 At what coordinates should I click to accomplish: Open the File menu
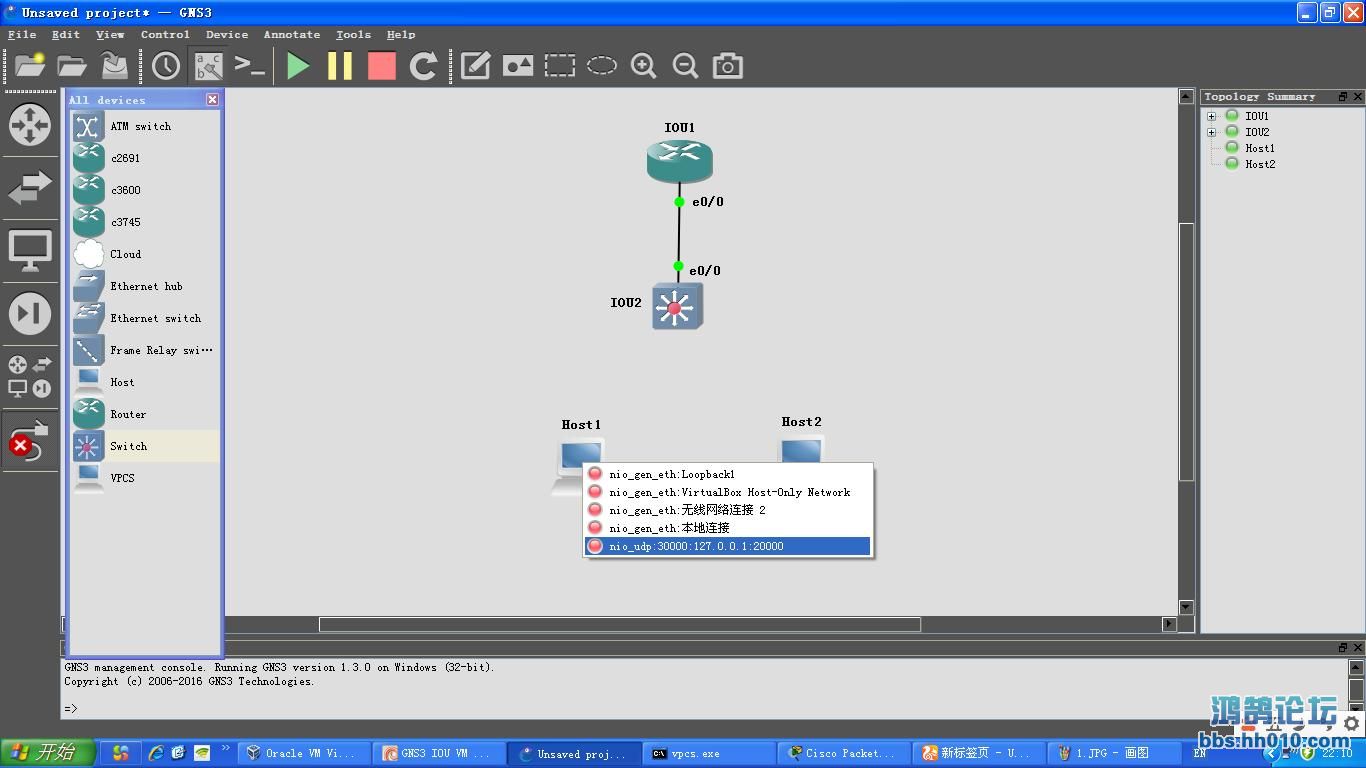(22, 34)
